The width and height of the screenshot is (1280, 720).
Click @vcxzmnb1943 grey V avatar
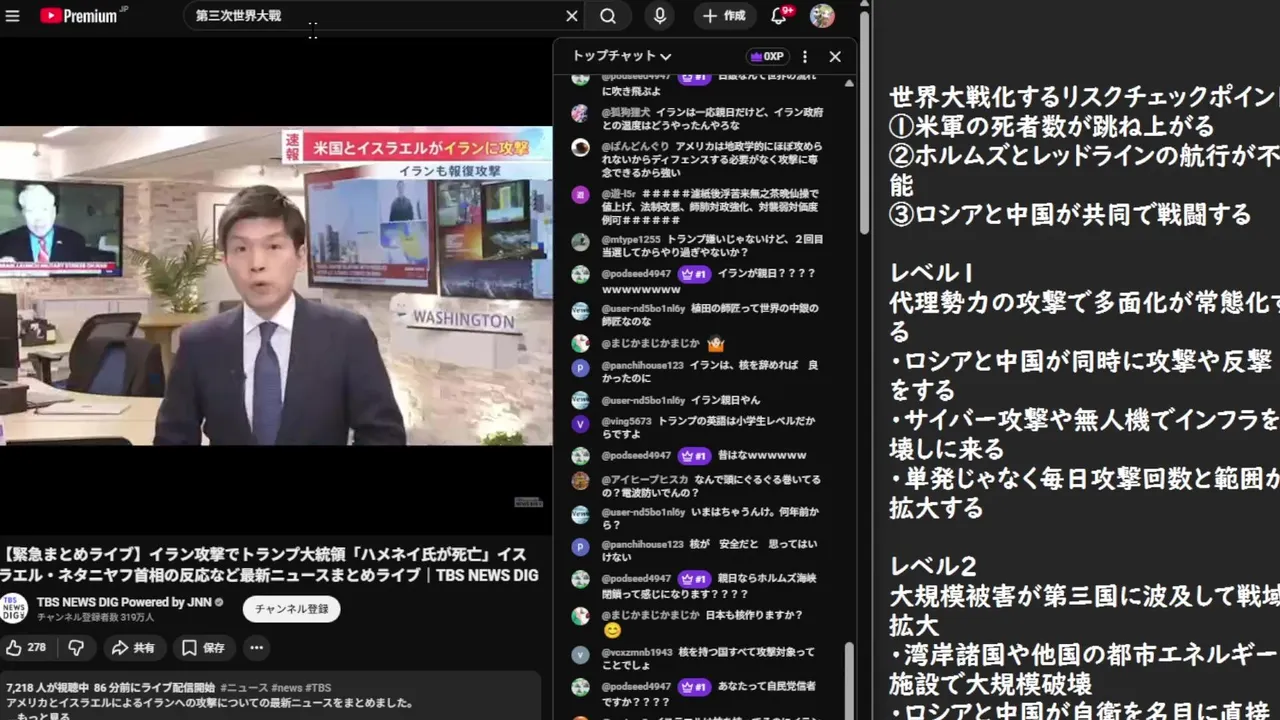[580, 655]
